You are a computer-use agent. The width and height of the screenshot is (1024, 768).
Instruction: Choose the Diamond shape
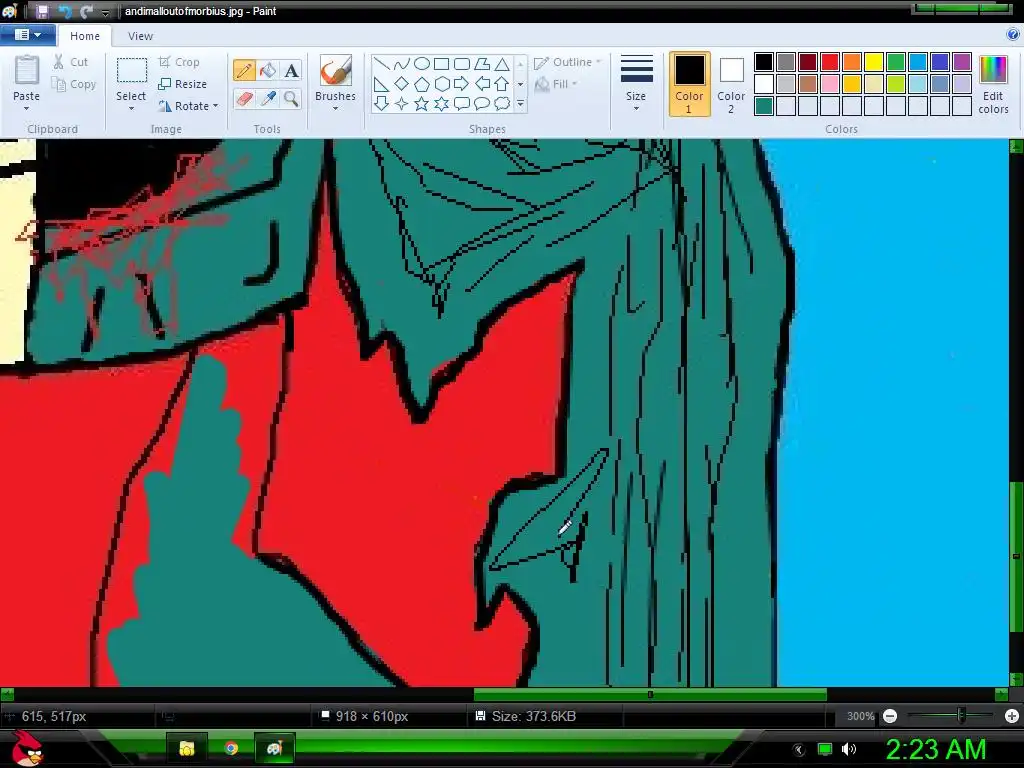pyautogui.click(x=402, y=84)
